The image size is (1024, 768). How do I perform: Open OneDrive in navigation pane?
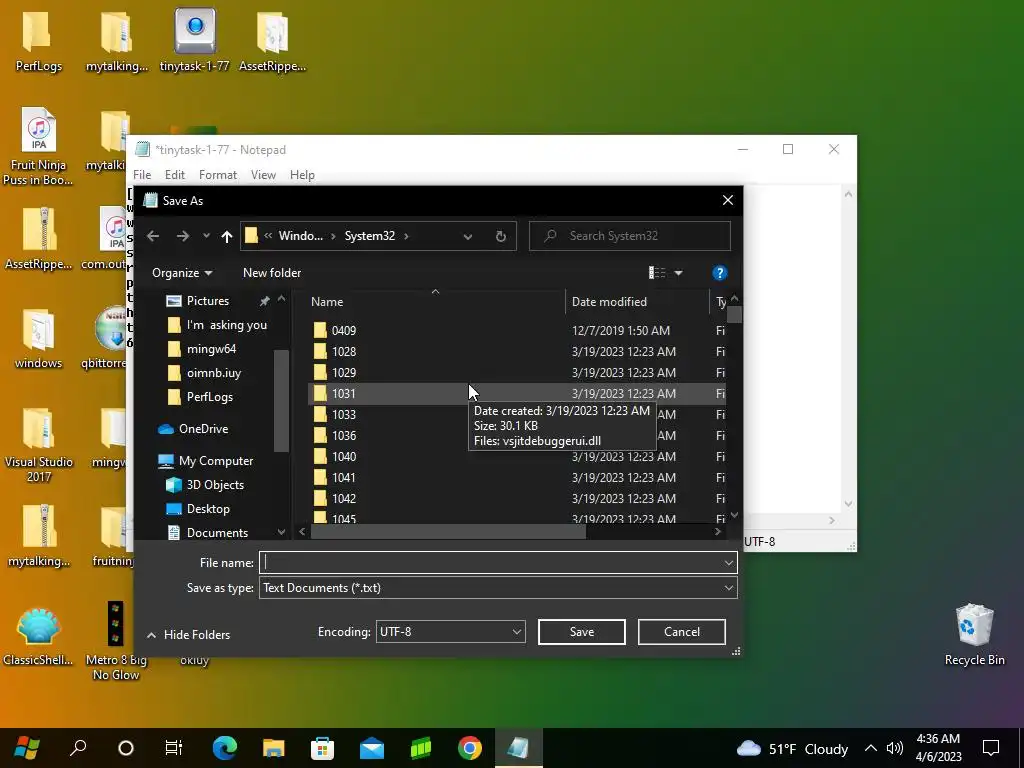(203, 429)
